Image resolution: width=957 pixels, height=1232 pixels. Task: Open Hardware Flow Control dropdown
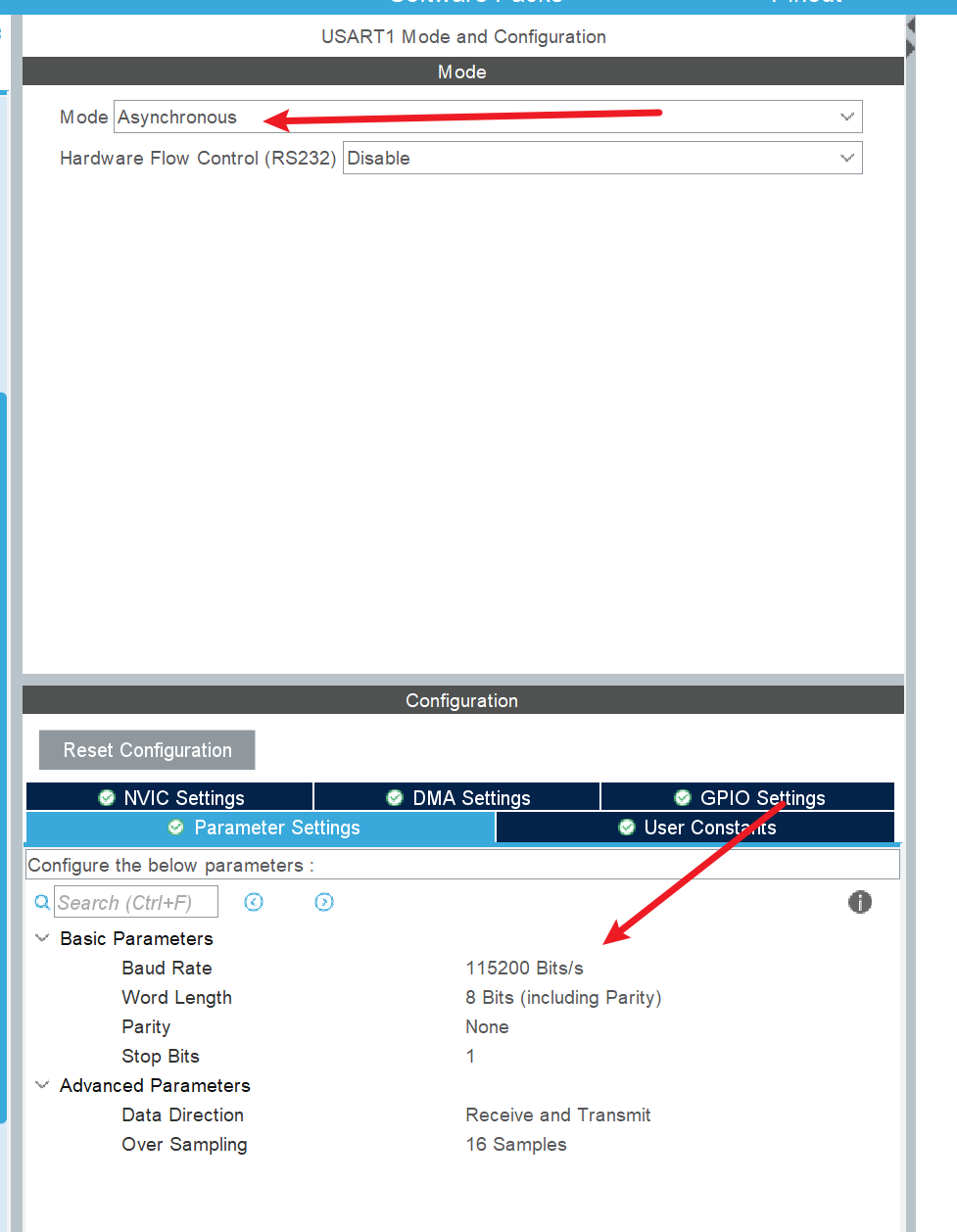[601, 159]
